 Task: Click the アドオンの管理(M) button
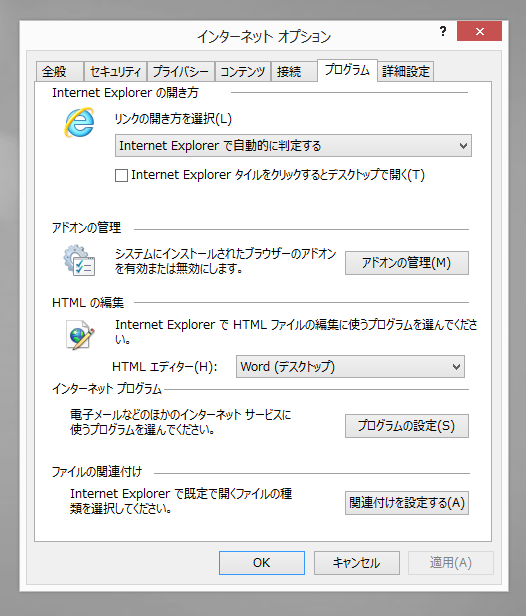tap(407, 263)
